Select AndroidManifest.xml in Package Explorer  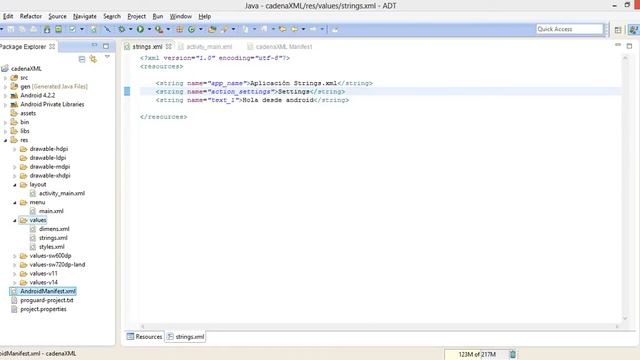[x=48, y=291]
